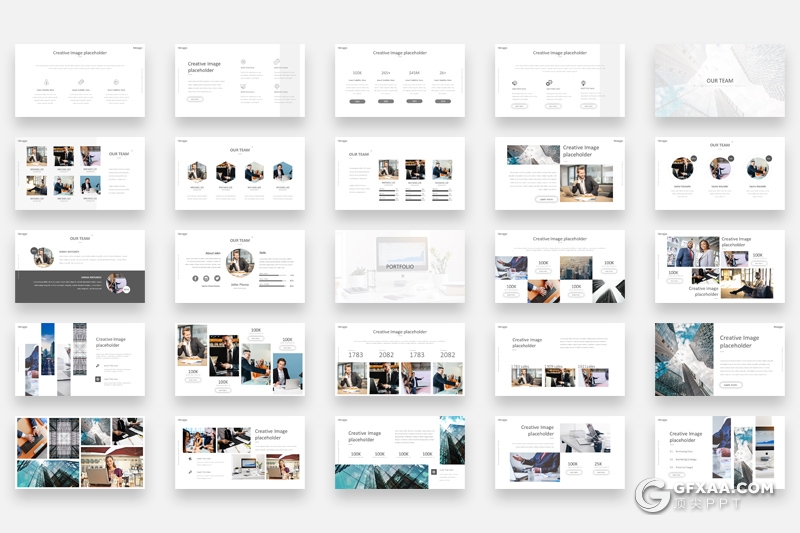Click the Instagram icon on John Pharos slide

(206, 278)
